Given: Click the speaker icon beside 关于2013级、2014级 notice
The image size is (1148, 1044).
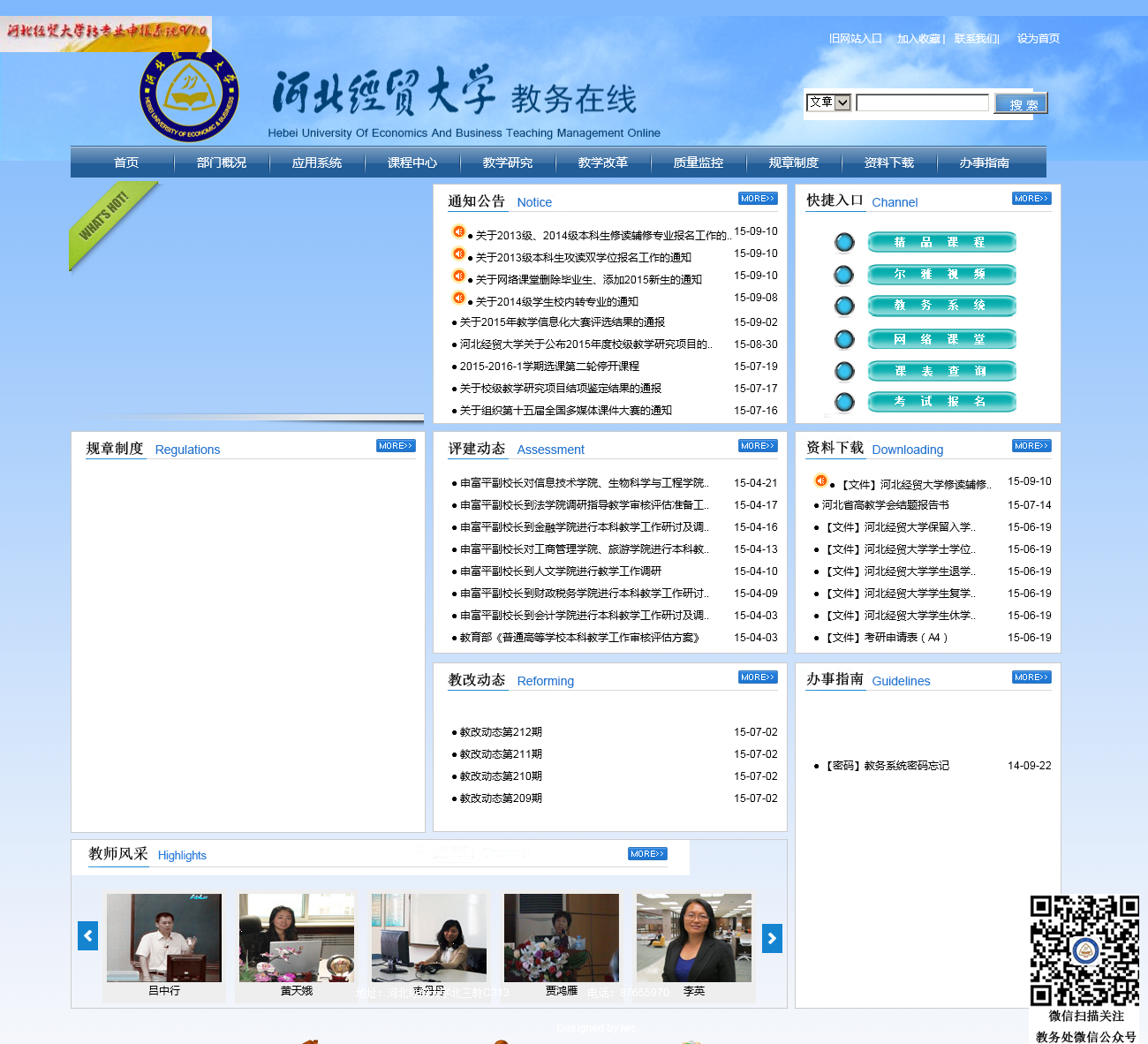Looking at the screenshot, I should (458, 231).
